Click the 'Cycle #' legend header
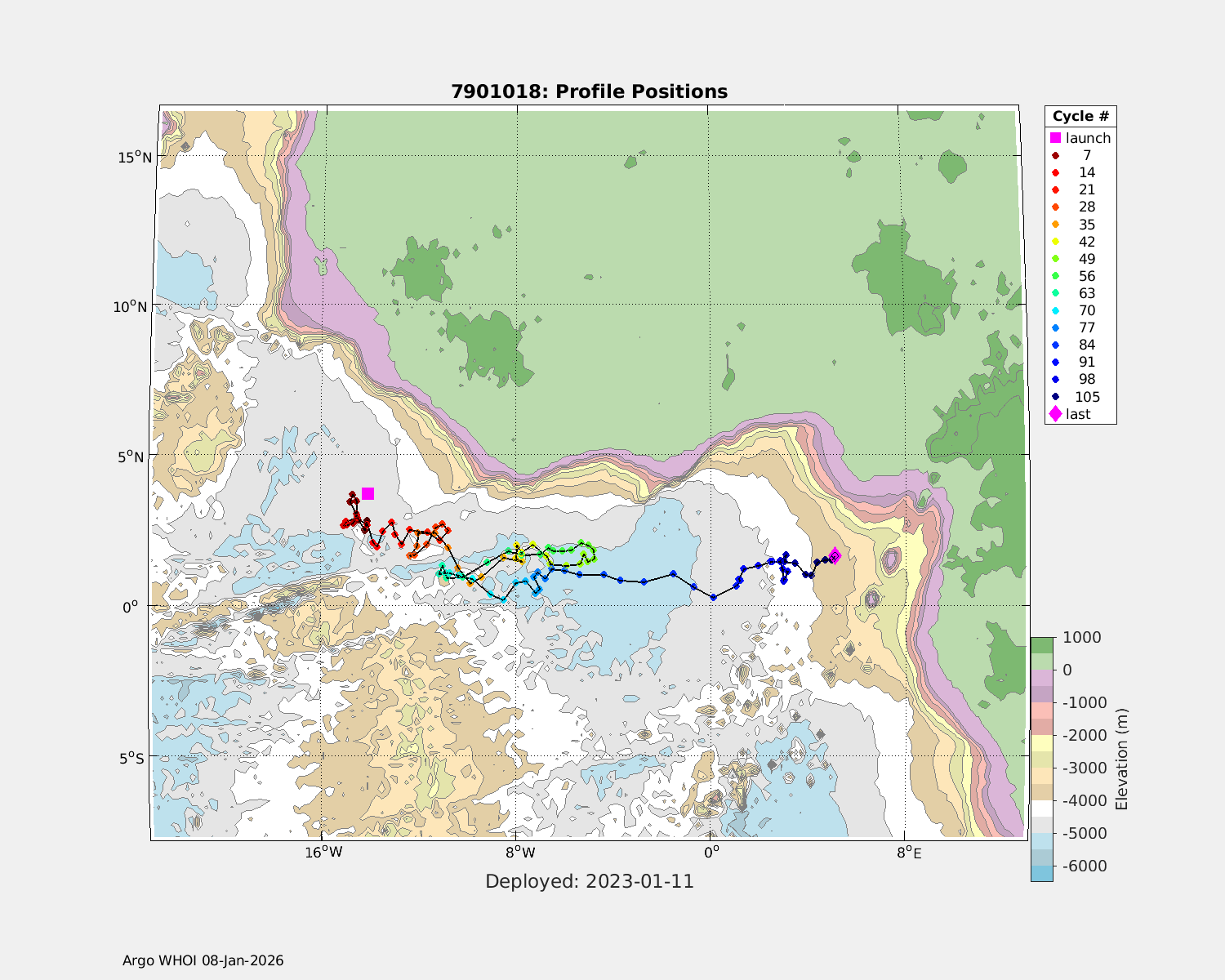1225x980 pixels. pyautogui.click(x=1080, y=116)
